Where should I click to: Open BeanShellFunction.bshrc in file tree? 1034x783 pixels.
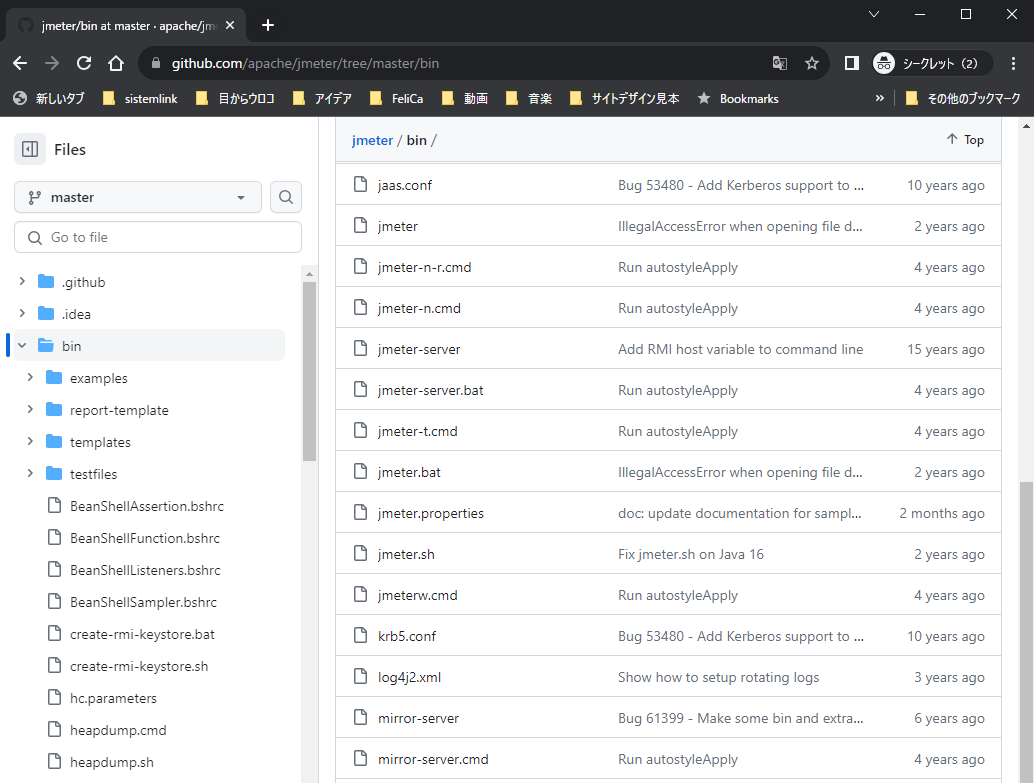click(144, 538)
